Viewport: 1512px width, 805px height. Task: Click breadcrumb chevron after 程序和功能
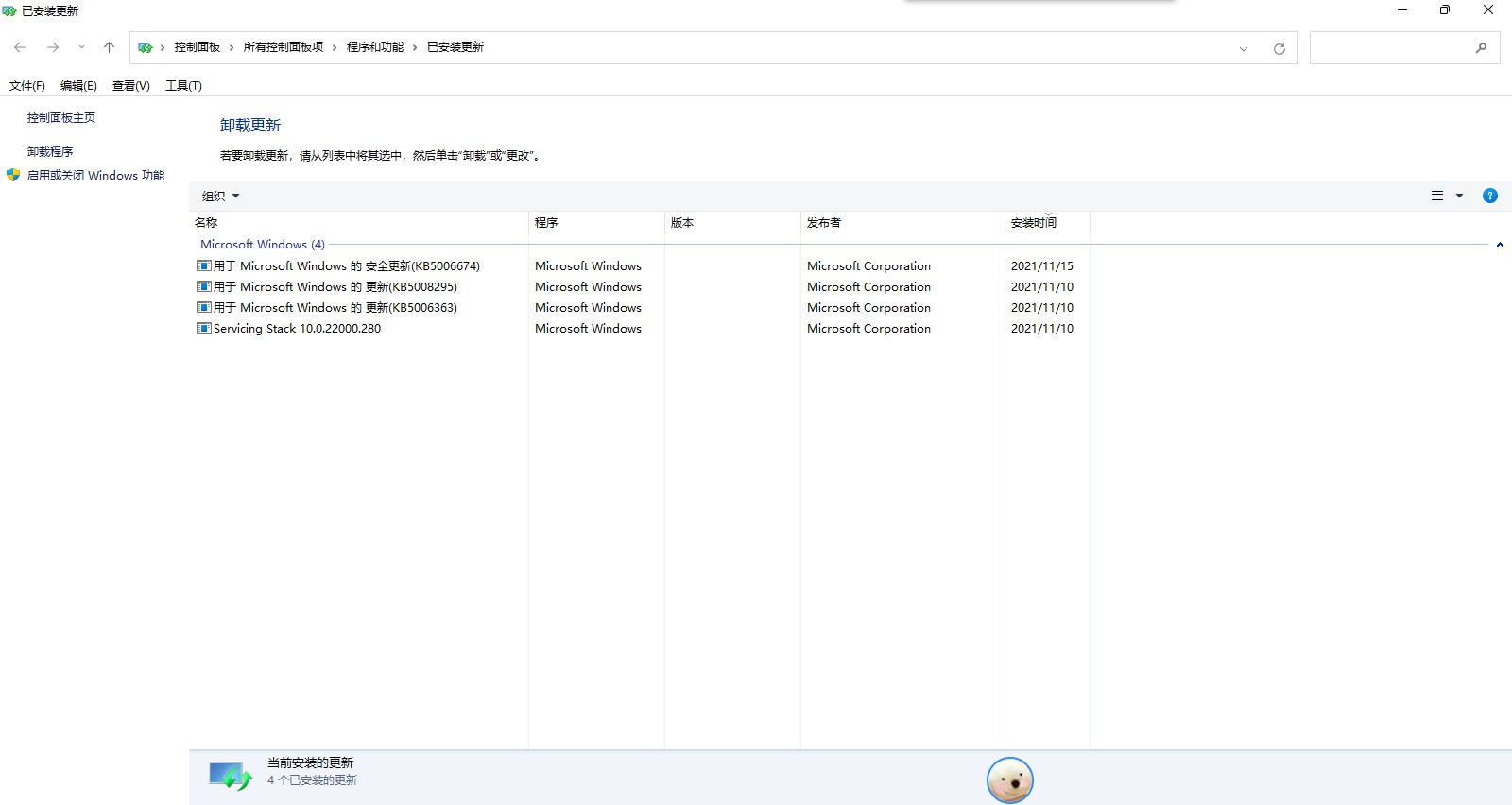click(x=415, y=47)
